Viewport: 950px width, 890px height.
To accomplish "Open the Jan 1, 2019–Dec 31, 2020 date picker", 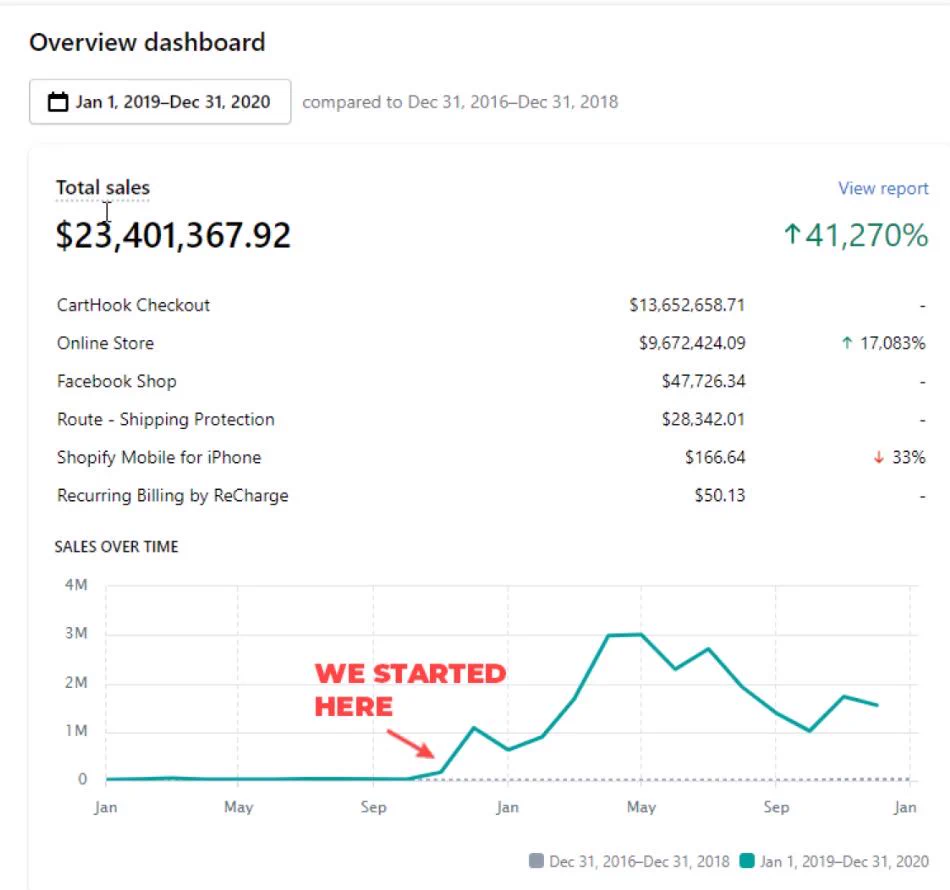I will [x=160, y=102].
